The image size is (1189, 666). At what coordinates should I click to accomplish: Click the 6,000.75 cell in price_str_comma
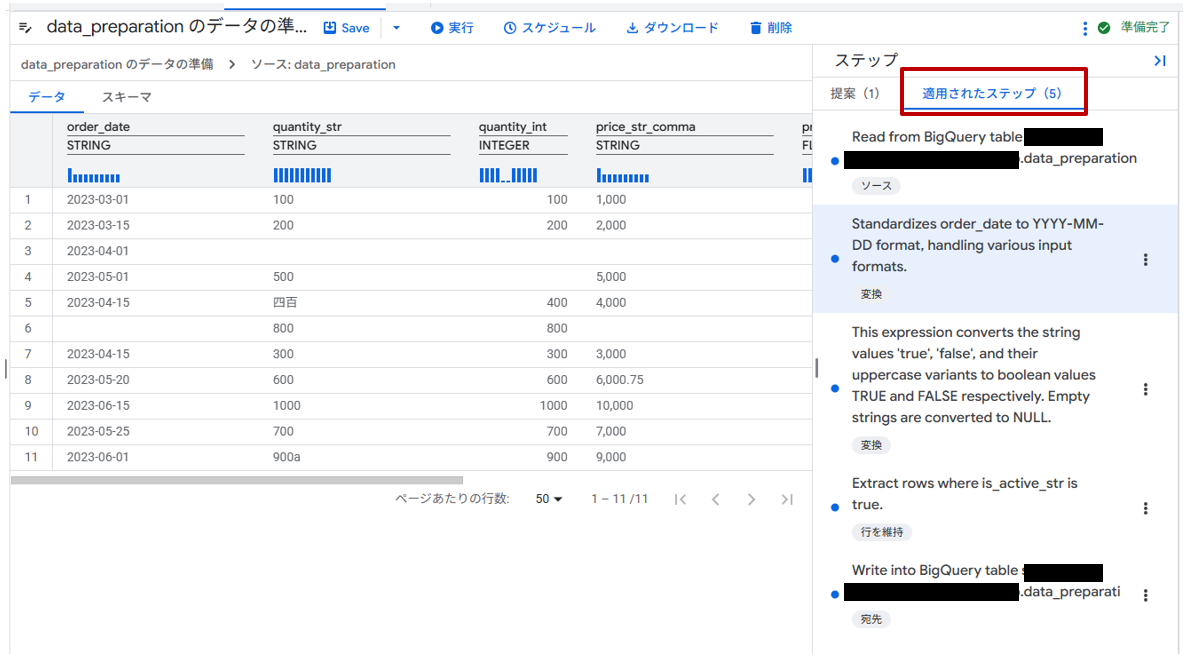[x=620, y=380]
